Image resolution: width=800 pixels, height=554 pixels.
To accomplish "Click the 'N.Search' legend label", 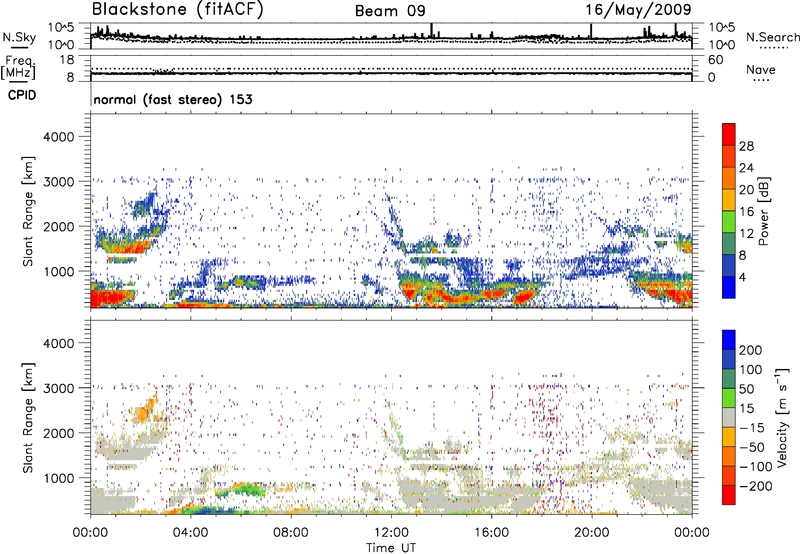I will pyautogui.click(x=772, y=37).
